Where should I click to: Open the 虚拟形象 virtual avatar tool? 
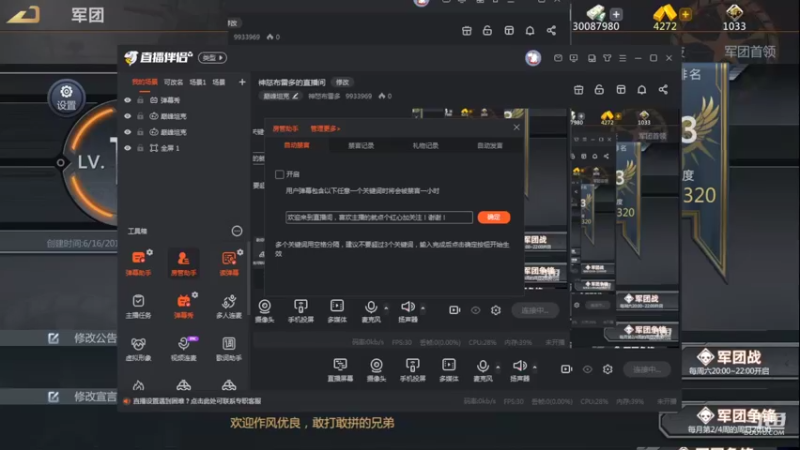(x=138, y=349)
